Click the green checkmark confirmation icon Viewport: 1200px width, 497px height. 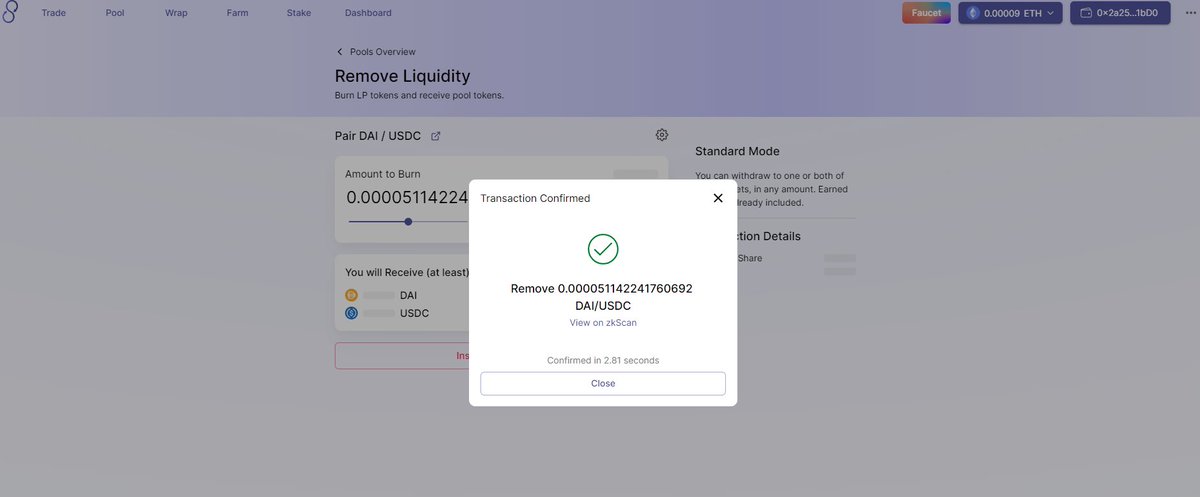point(603,249)
